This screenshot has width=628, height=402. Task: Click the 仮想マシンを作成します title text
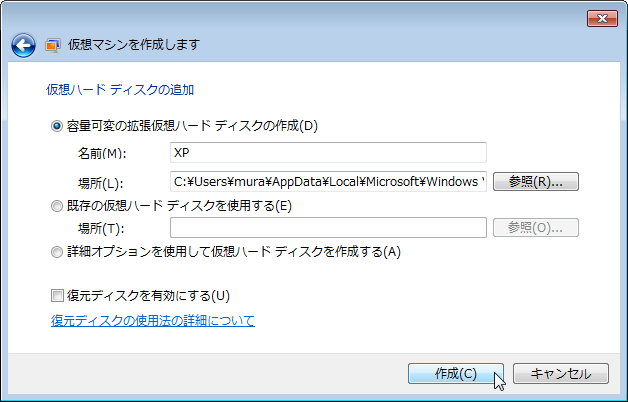click(x=134, y=44)
